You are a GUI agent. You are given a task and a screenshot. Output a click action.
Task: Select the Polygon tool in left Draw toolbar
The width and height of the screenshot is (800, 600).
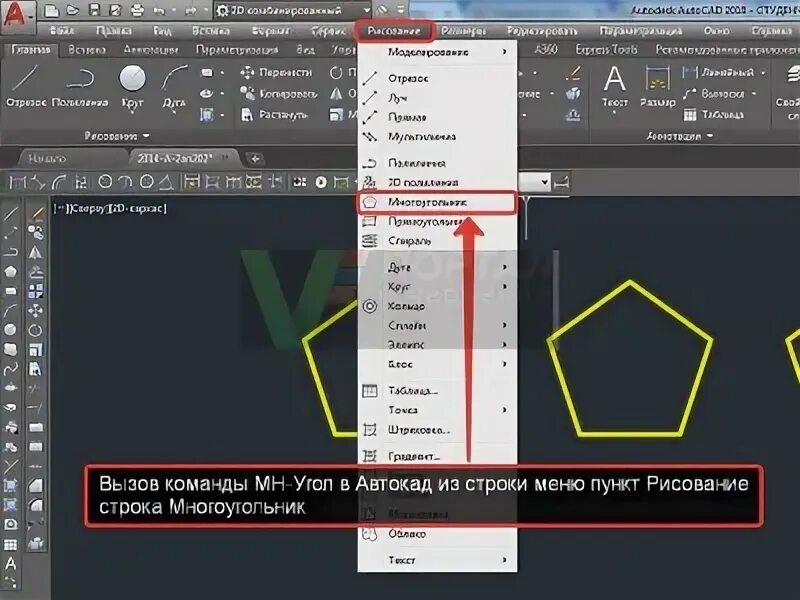[11, 271]
